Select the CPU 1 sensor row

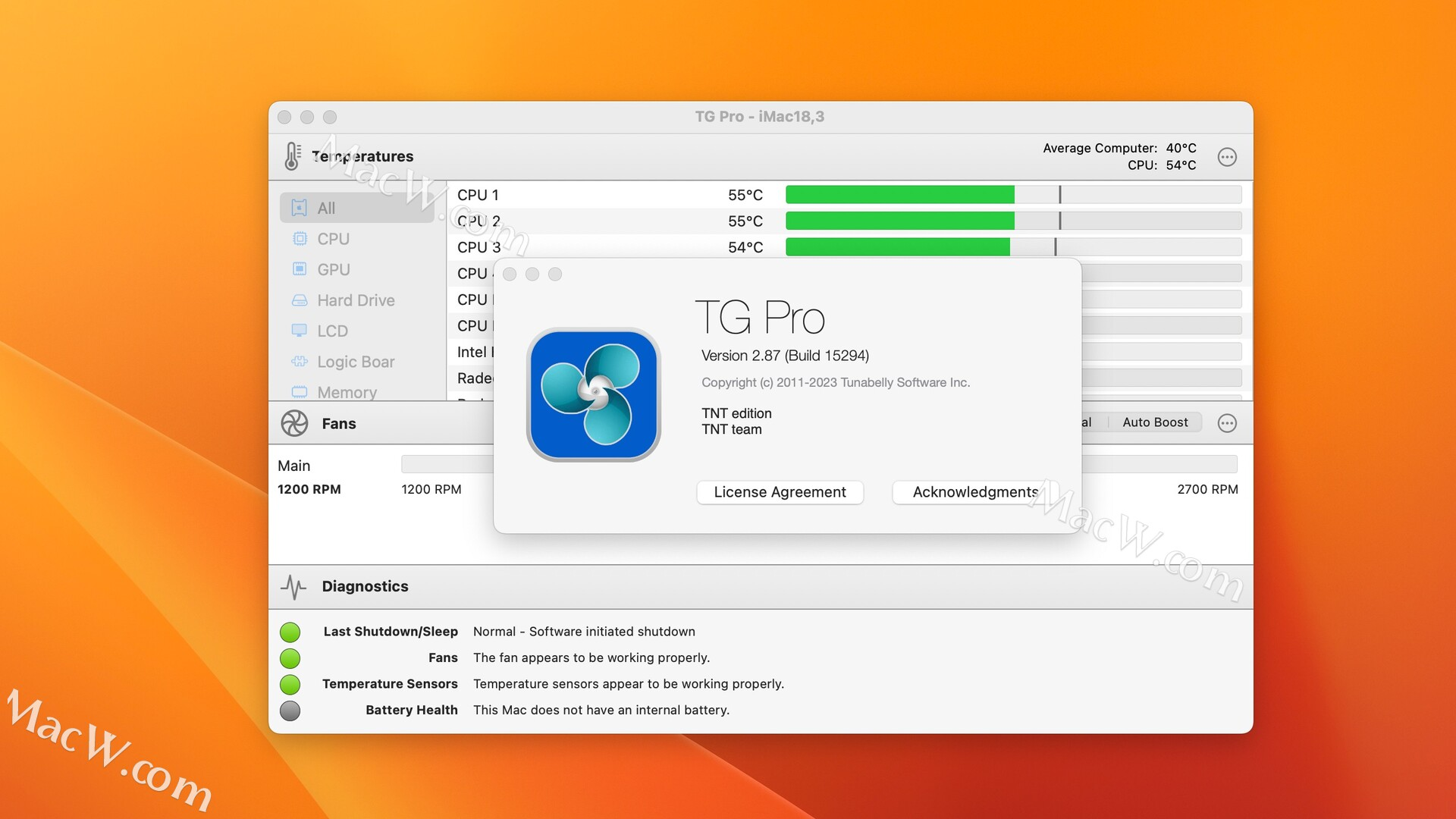(849, 195)
